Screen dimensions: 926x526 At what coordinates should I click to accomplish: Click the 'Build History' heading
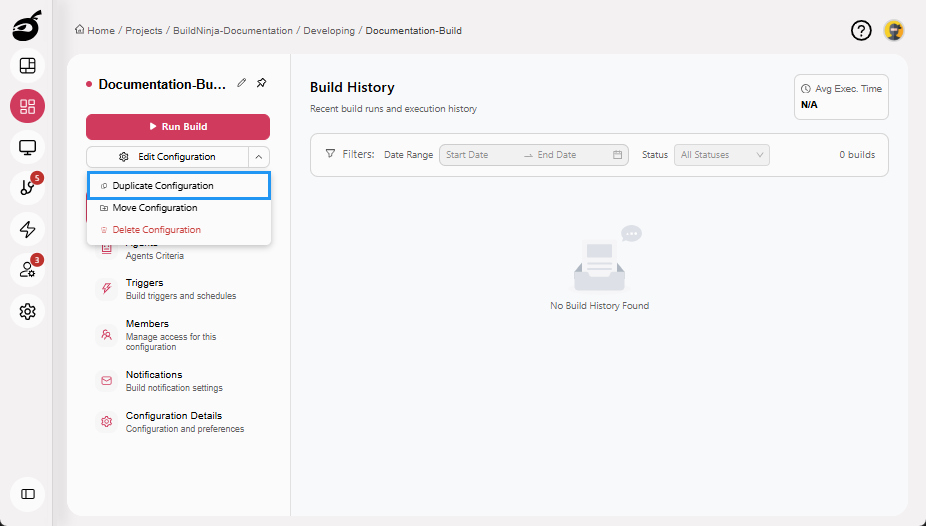coord(352,87)
